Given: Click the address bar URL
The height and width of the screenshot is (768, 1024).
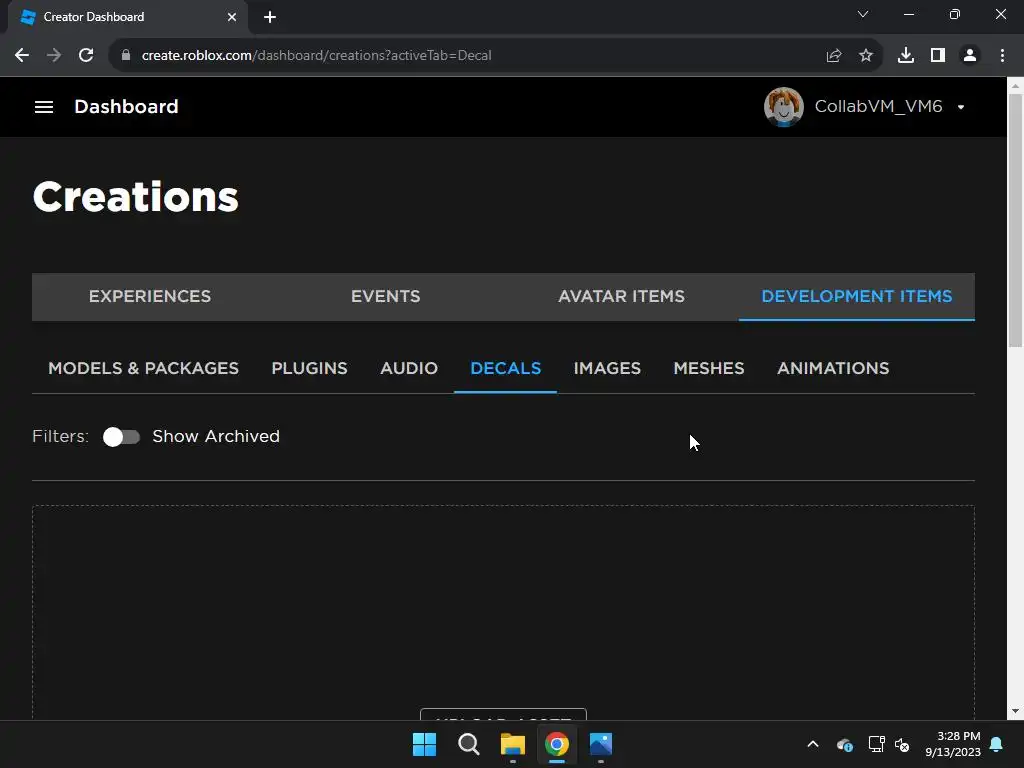Looking at the screenshot, I should pos(317,56).
